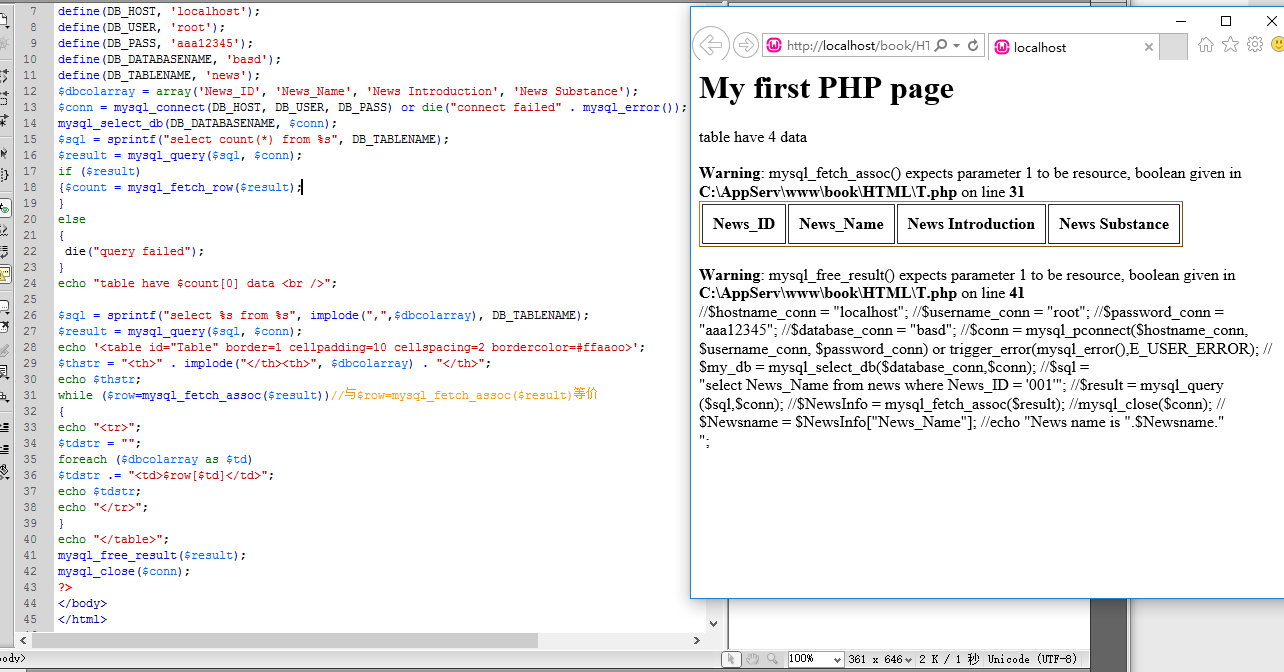The image size is (1284, 672).
Task: Choose the Hand tool in the status bar
Action: [x=752, y=659]
